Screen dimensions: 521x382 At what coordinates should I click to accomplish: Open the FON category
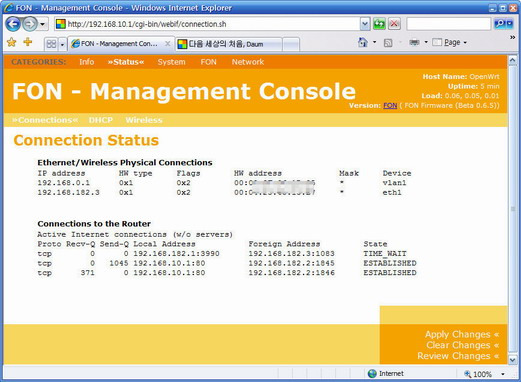click(x=208, y=62)
